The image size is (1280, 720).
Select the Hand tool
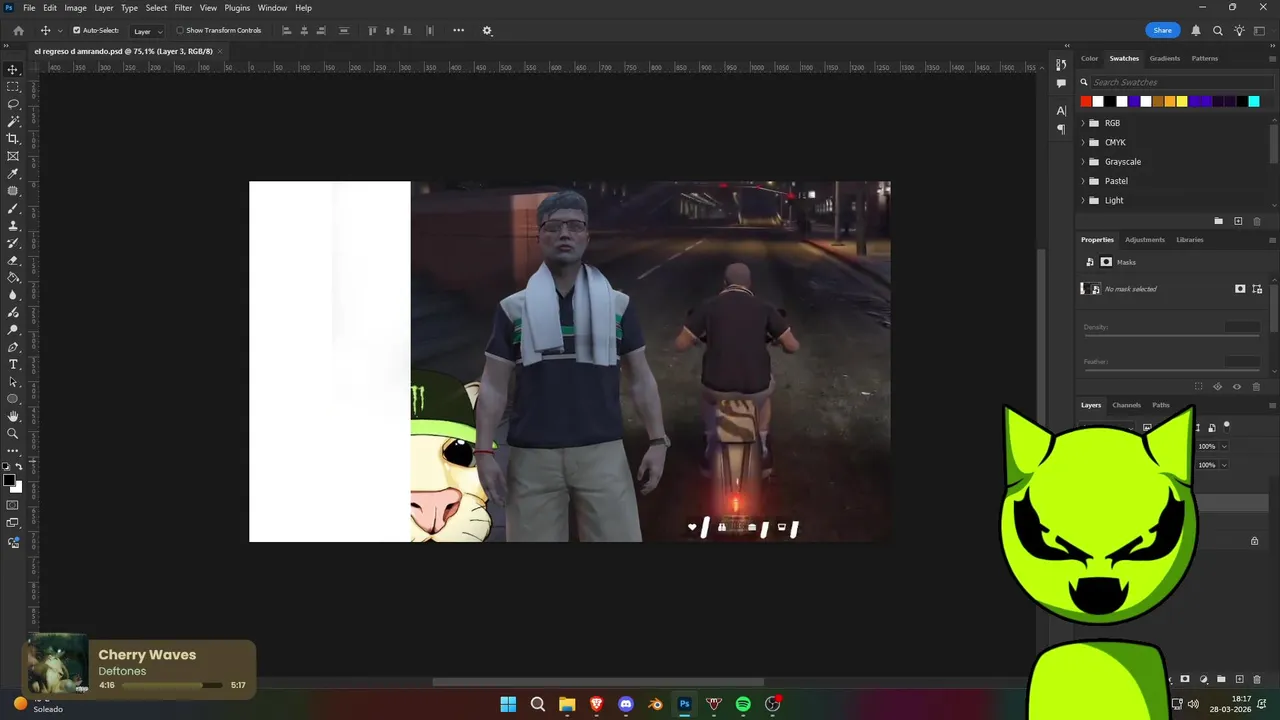coord(13,416)
